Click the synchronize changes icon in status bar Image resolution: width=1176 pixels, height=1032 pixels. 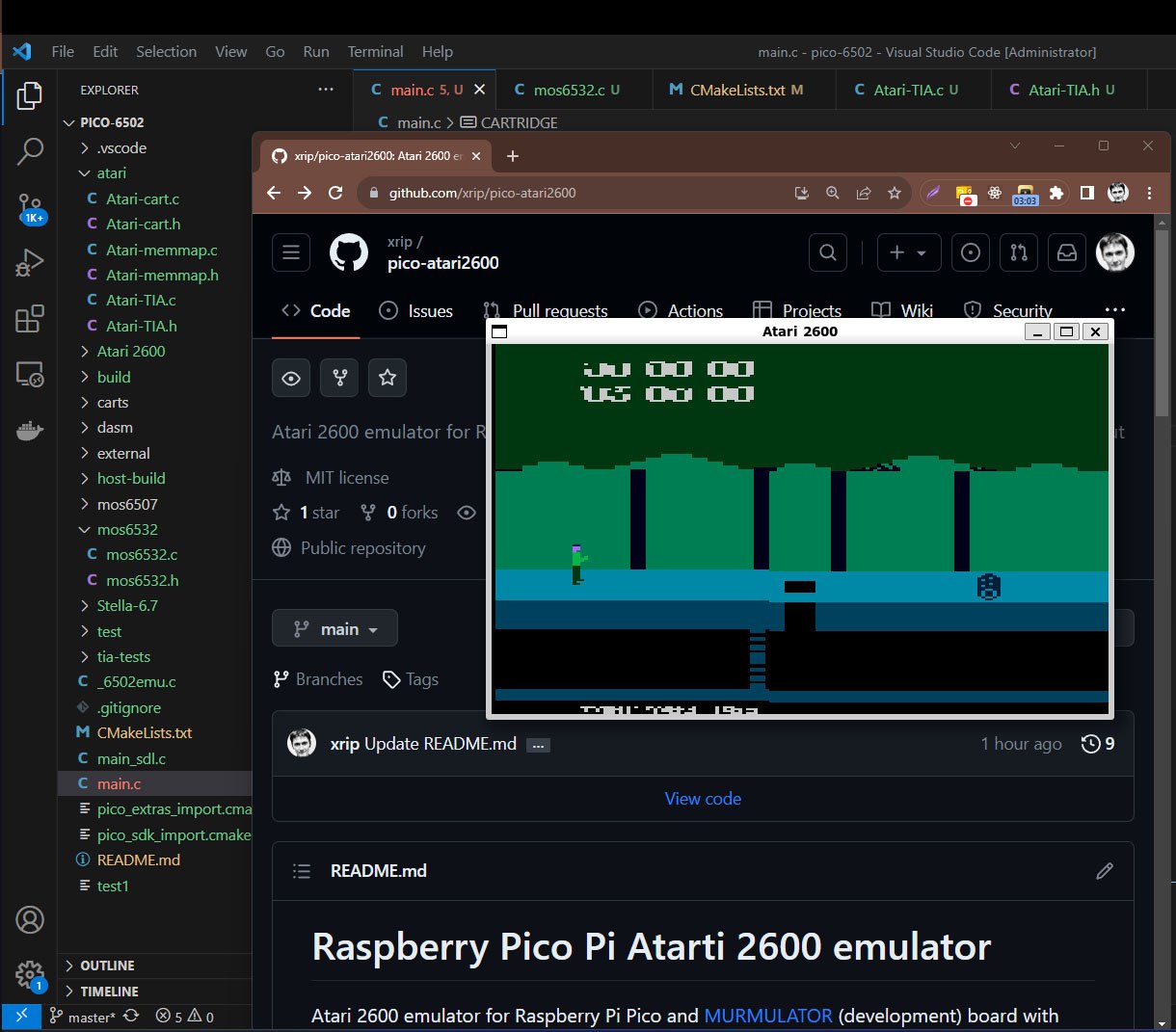pos(131,1017)
